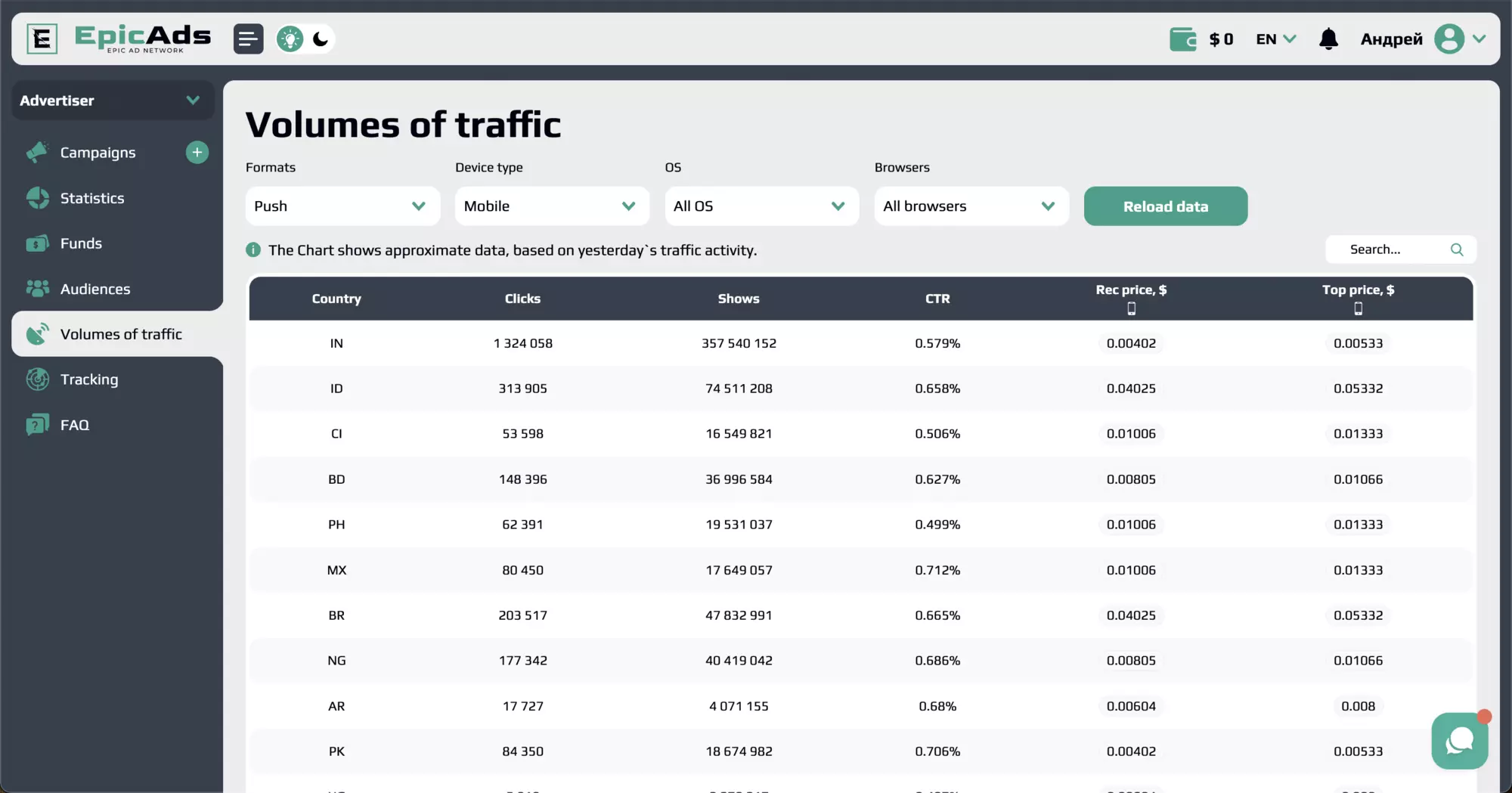Open notifications bell
The width and height of the screenshot is (1512, 793).
pos(1328,39)
